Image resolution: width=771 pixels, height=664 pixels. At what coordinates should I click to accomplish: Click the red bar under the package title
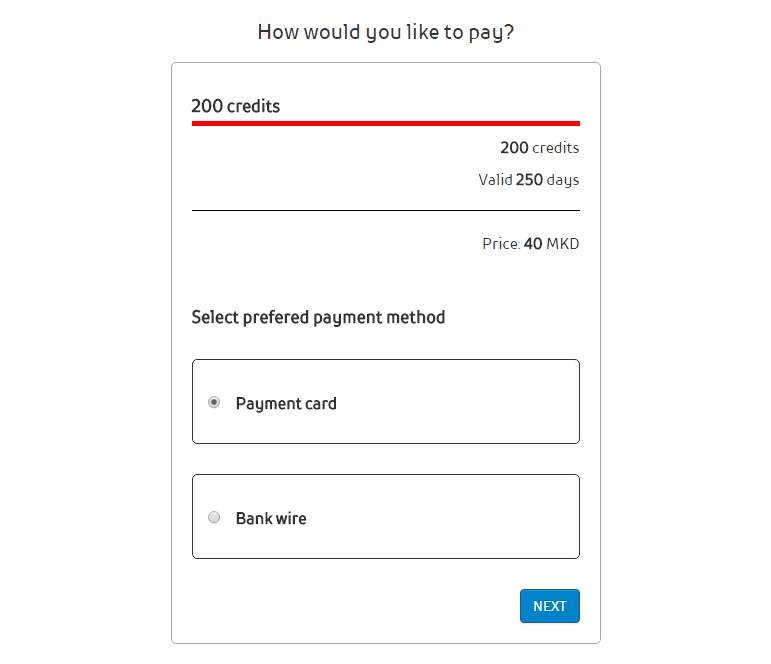coord(386,123)
